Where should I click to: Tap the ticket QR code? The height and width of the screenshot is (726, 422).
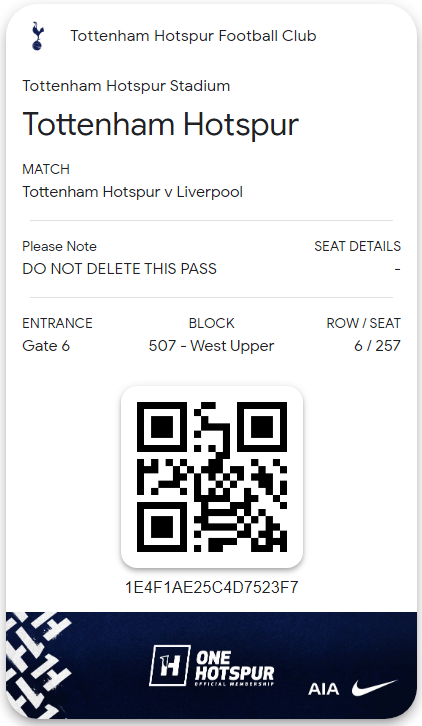tap(212, 477)
